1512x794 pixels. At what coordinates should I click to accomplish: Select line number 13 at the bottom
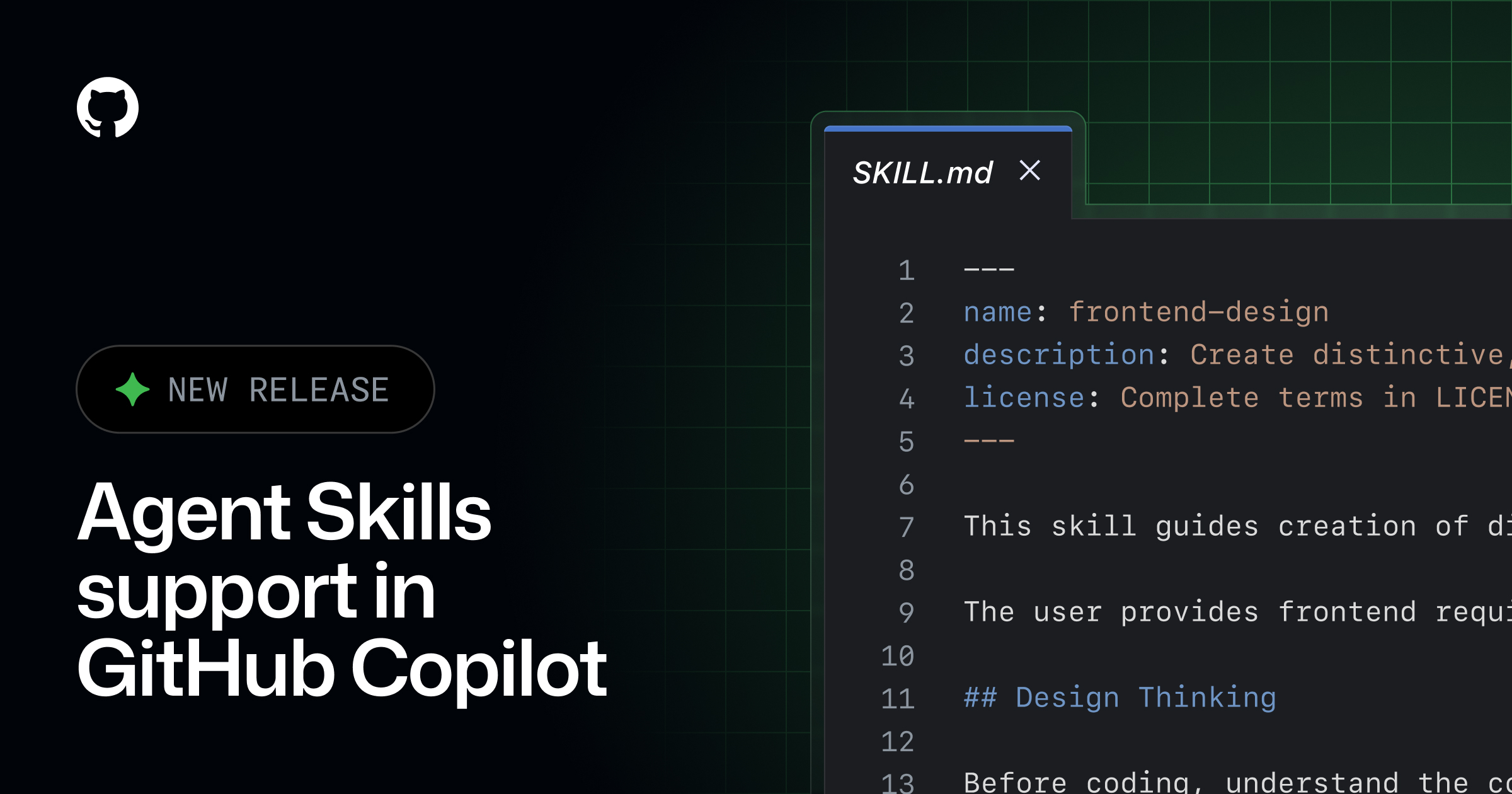pyautogui.click(x=900, y=783)
